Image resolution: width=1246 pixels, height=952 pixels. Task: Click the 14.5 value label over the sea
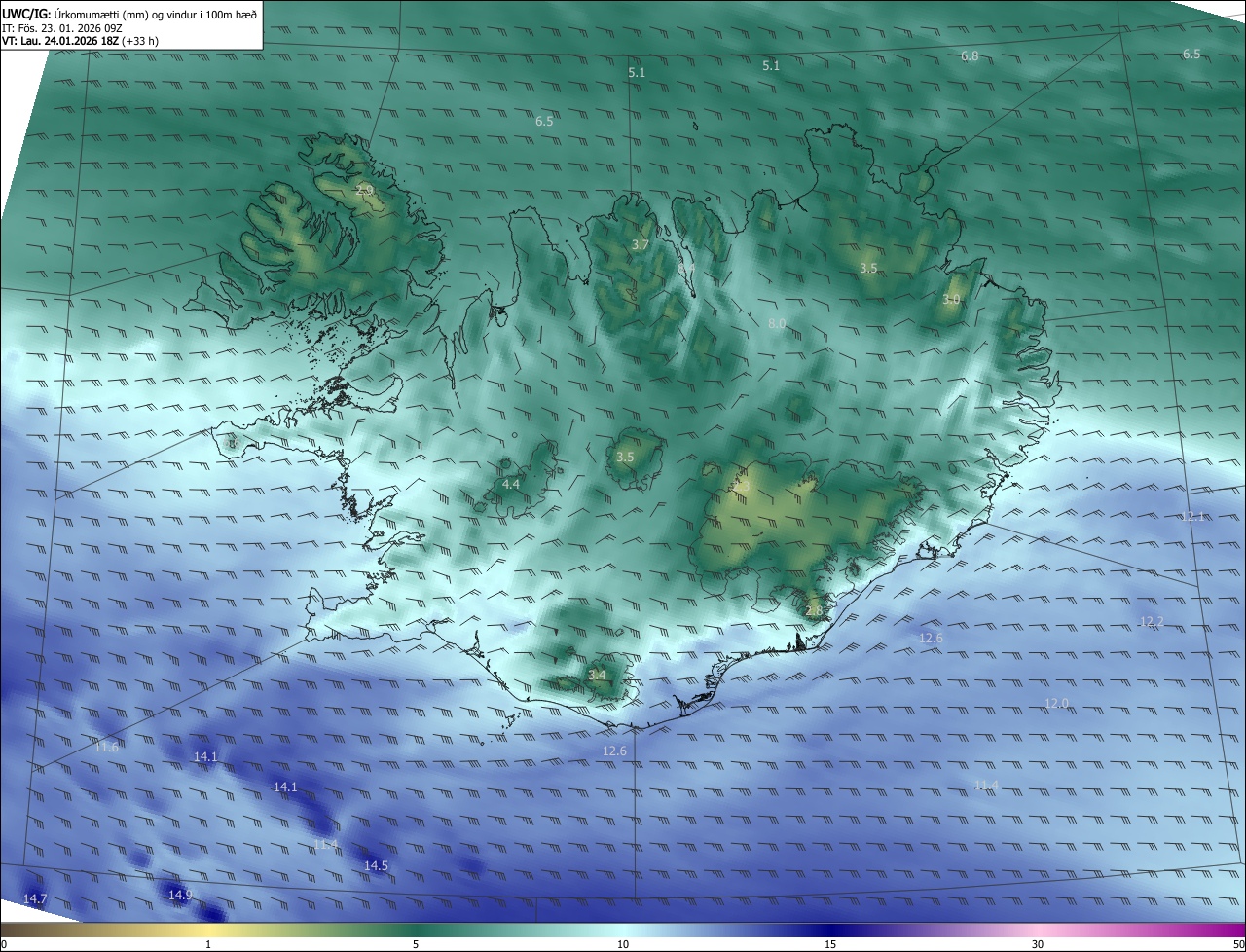tap(376, 865)
